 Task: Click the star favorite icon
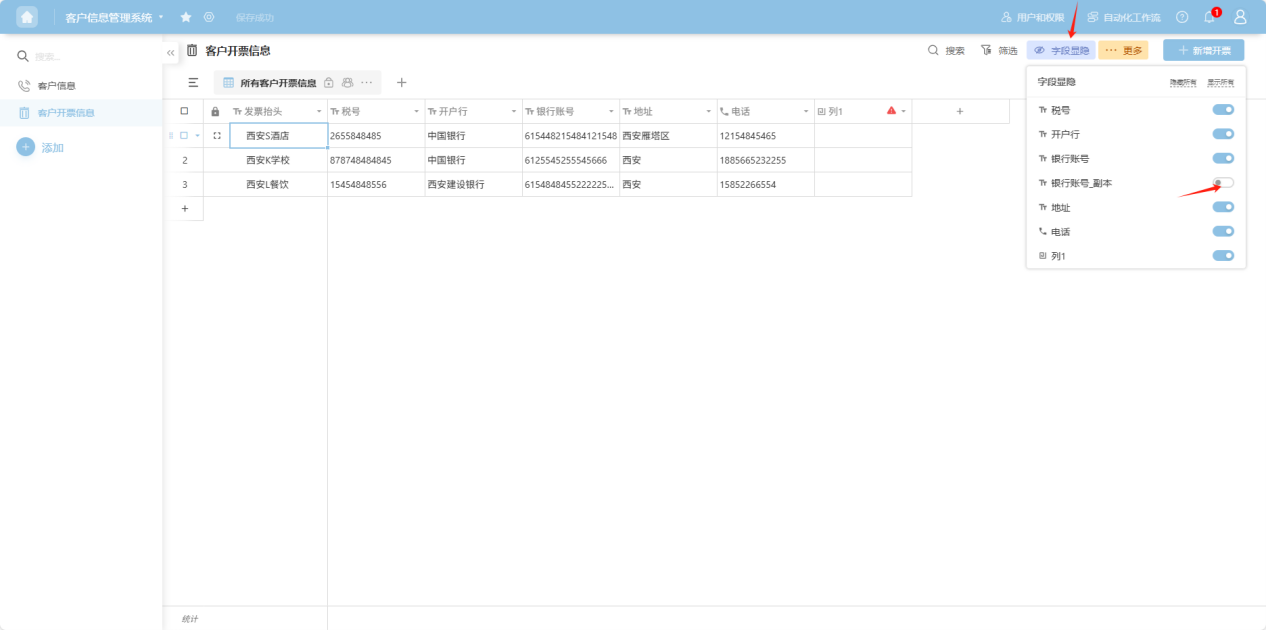(x=186, y=17)
